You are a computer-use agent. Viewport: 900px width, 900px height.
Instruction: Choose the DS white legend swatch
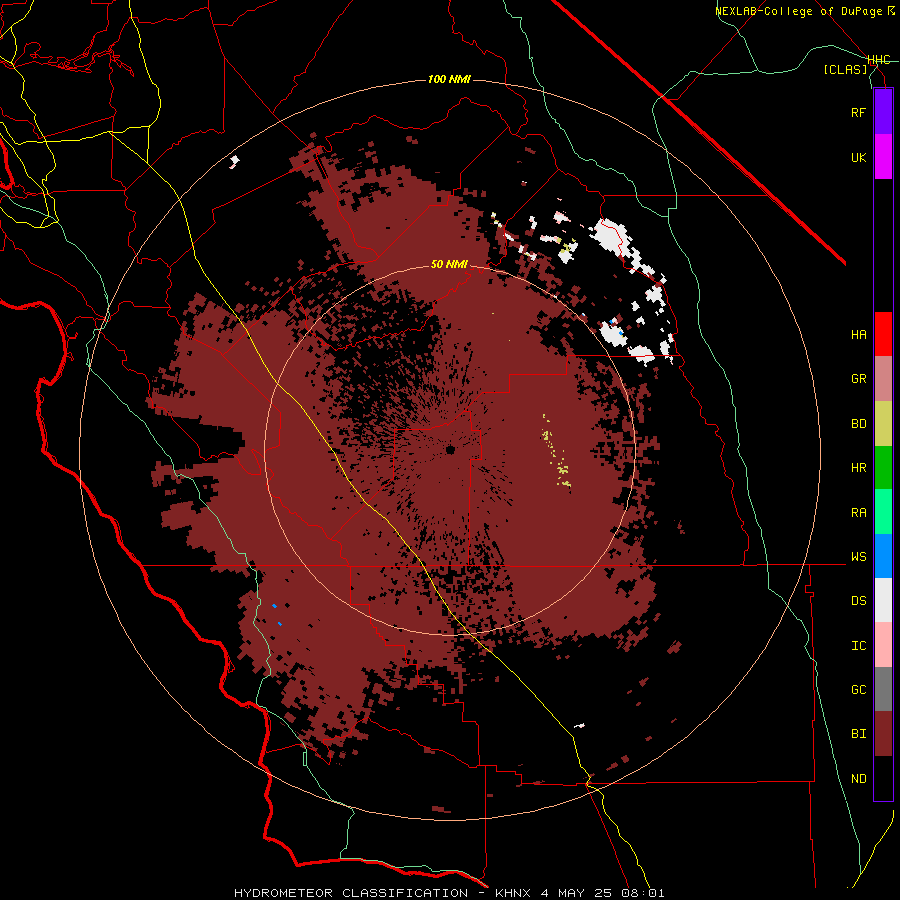click(883, 600)
